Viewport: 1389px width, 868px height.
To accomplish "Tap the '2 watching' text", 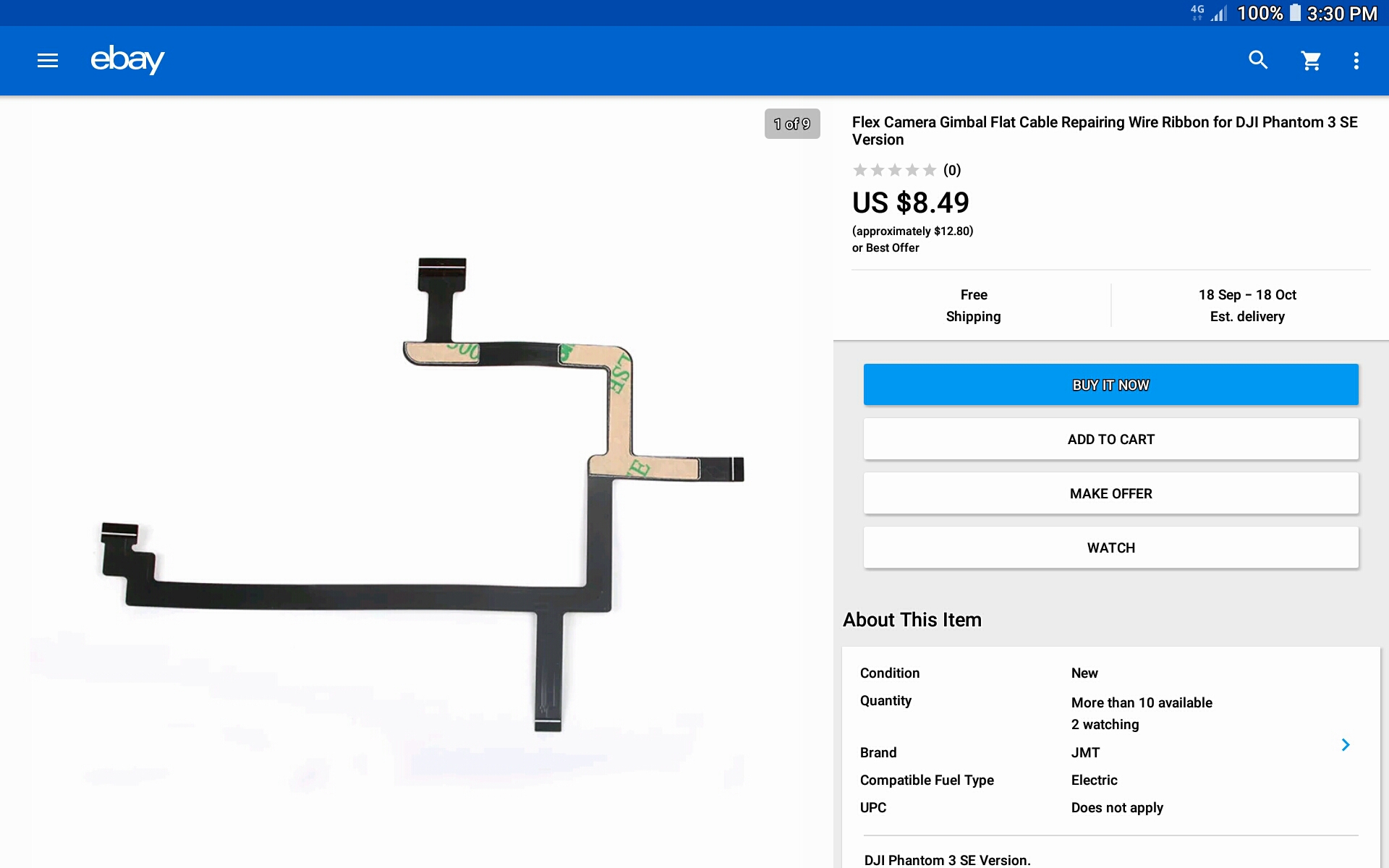I will tap(1105, 724).
